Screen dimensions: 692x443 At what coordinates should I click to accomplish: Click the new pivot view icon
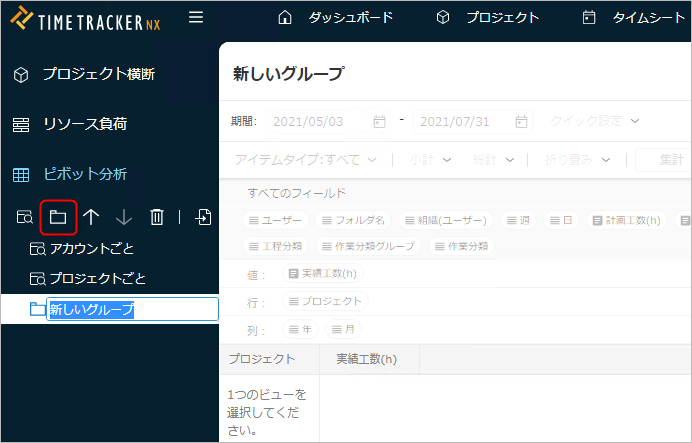tap(26, 217)
